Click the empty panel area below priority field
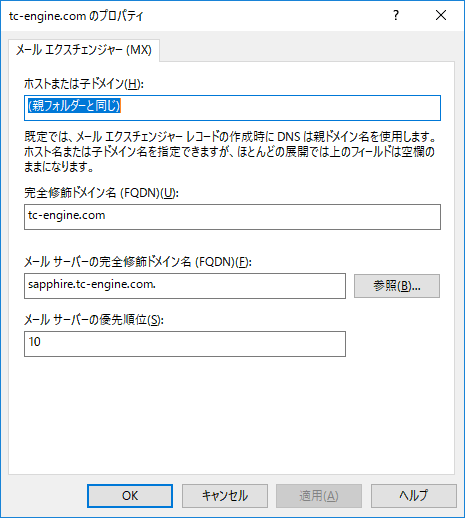 [232, 415]
